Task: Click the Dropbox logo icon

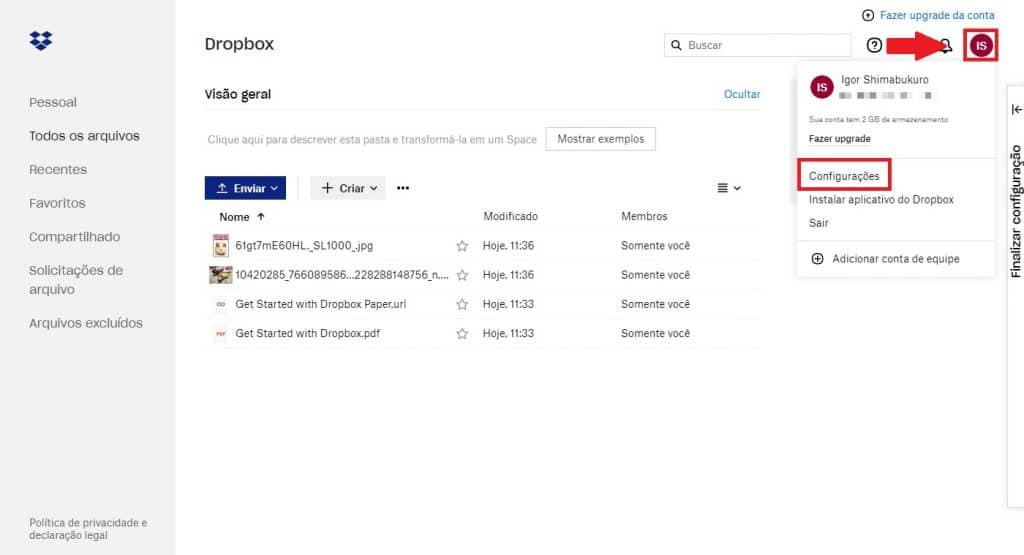Action: point(40,40)
